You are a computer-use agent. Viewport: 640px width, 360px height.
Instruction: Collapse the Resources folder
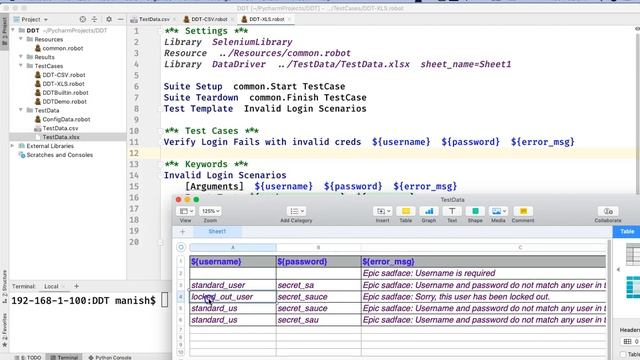coord(21,39)
